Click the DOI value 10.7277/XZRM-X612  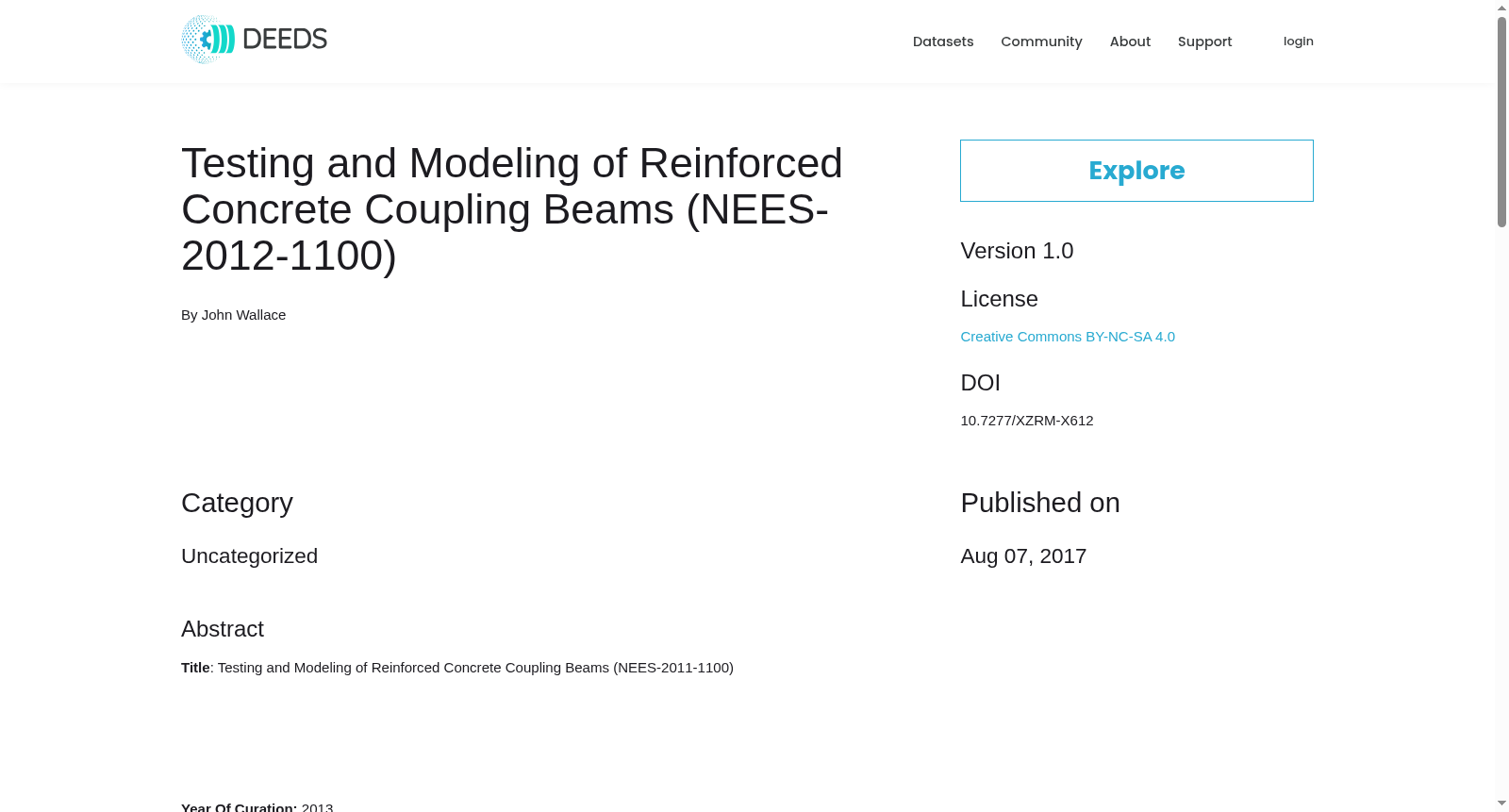[x=1027, y=421]
